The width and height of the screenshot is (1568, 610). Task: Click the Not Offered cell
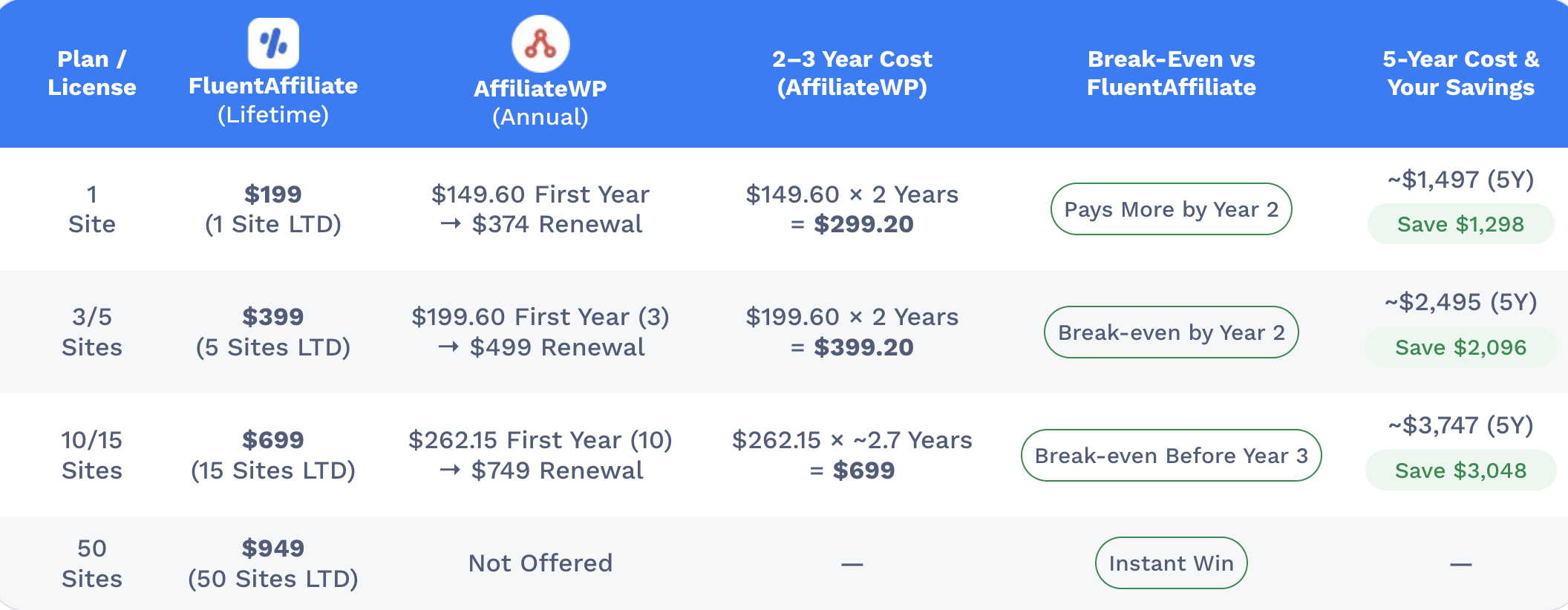540,563
